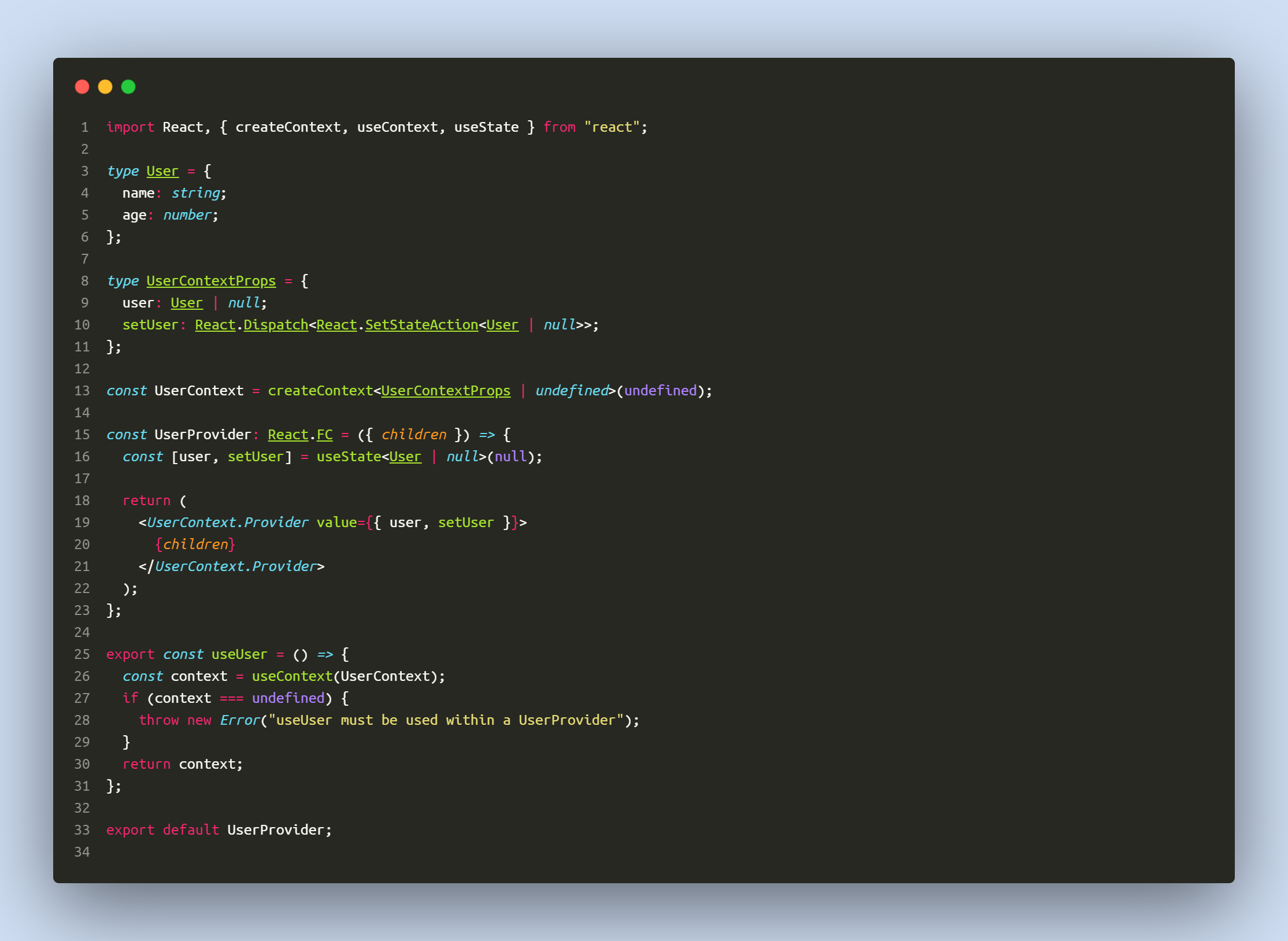The height and width of the screenshot is (941, 1288).
Task: Click the green maximize window dot
Action: tap(128, 87)
